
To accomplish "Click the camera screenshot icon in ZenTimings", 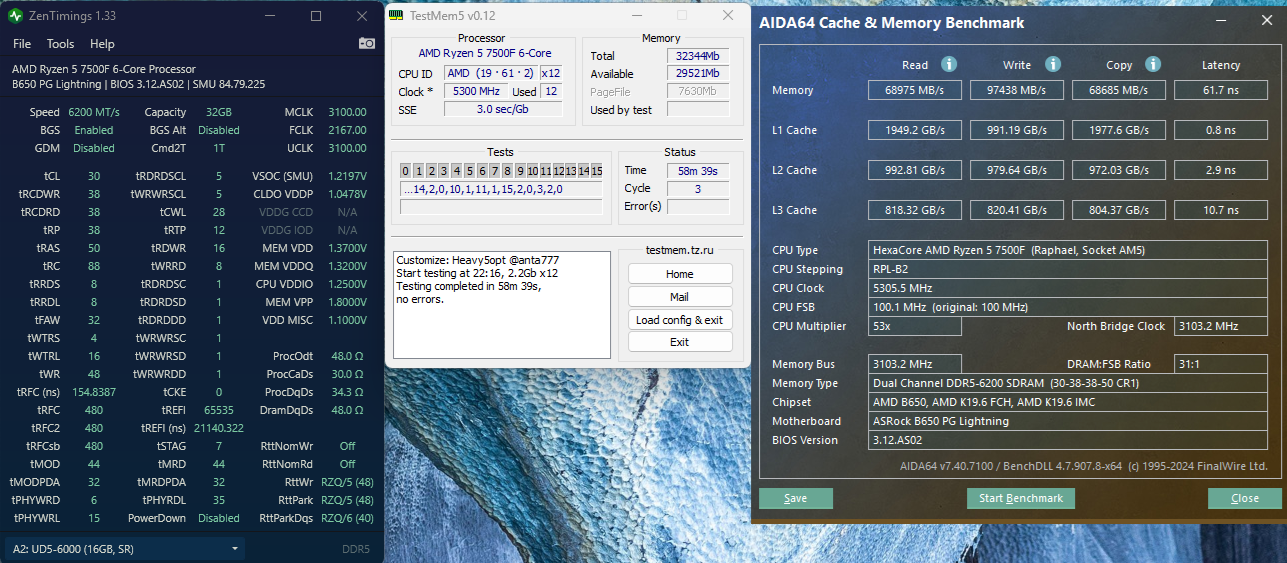I will (x=367, y=43).
